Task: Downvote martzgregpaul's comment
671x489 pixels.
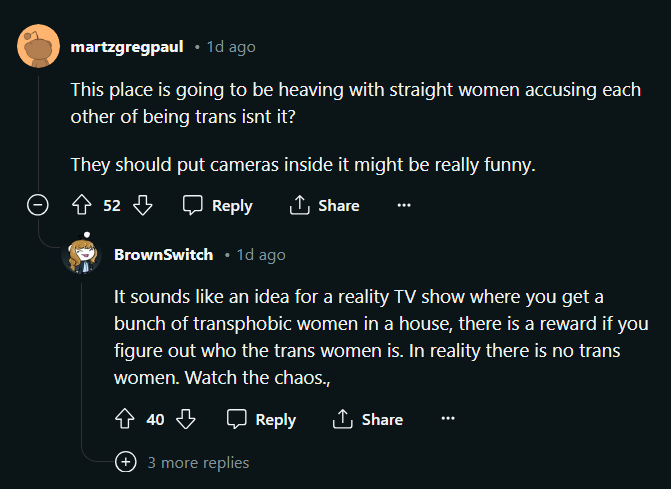Action: [x=143, y=205]
